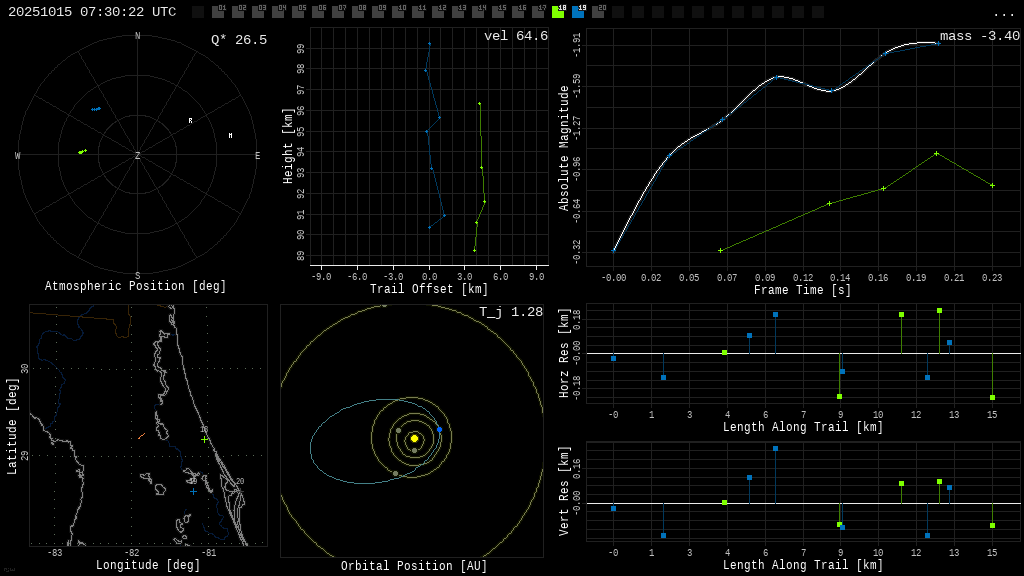
Task: Select station box 10 in top bar
Action: pos(398,12)
